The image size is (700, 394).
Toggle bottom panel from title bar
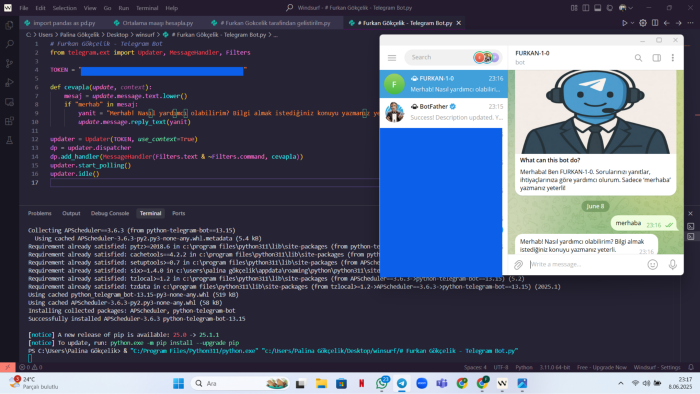[598, 8]
